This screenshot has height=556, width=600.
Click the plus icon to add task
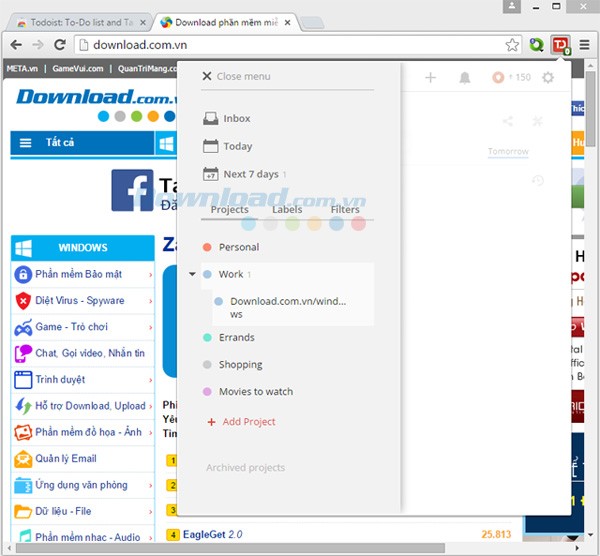[x=430, y=78]
